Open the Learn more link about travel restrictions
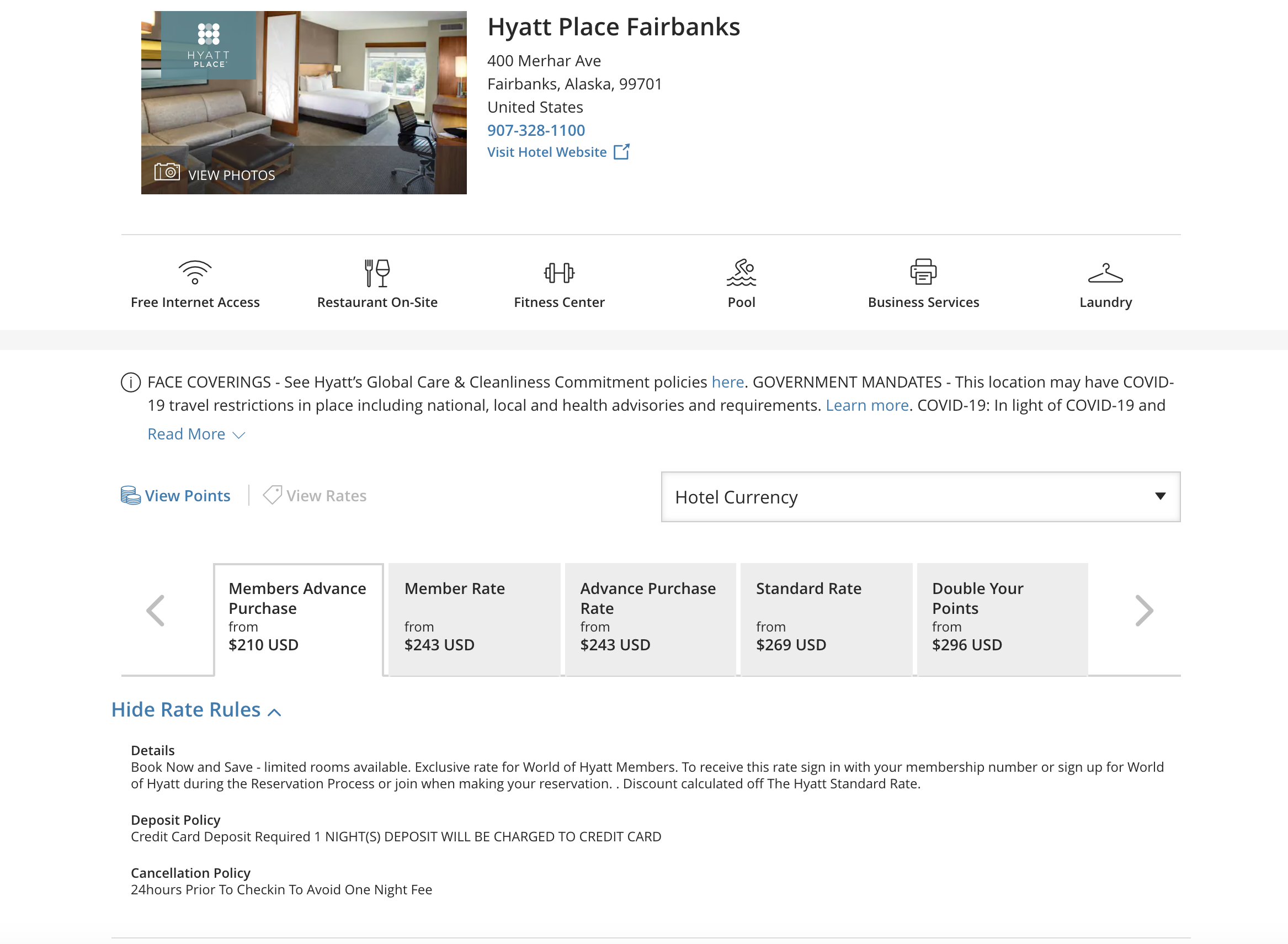Screen dimensions: 1288x944 [x=867, y=405]
